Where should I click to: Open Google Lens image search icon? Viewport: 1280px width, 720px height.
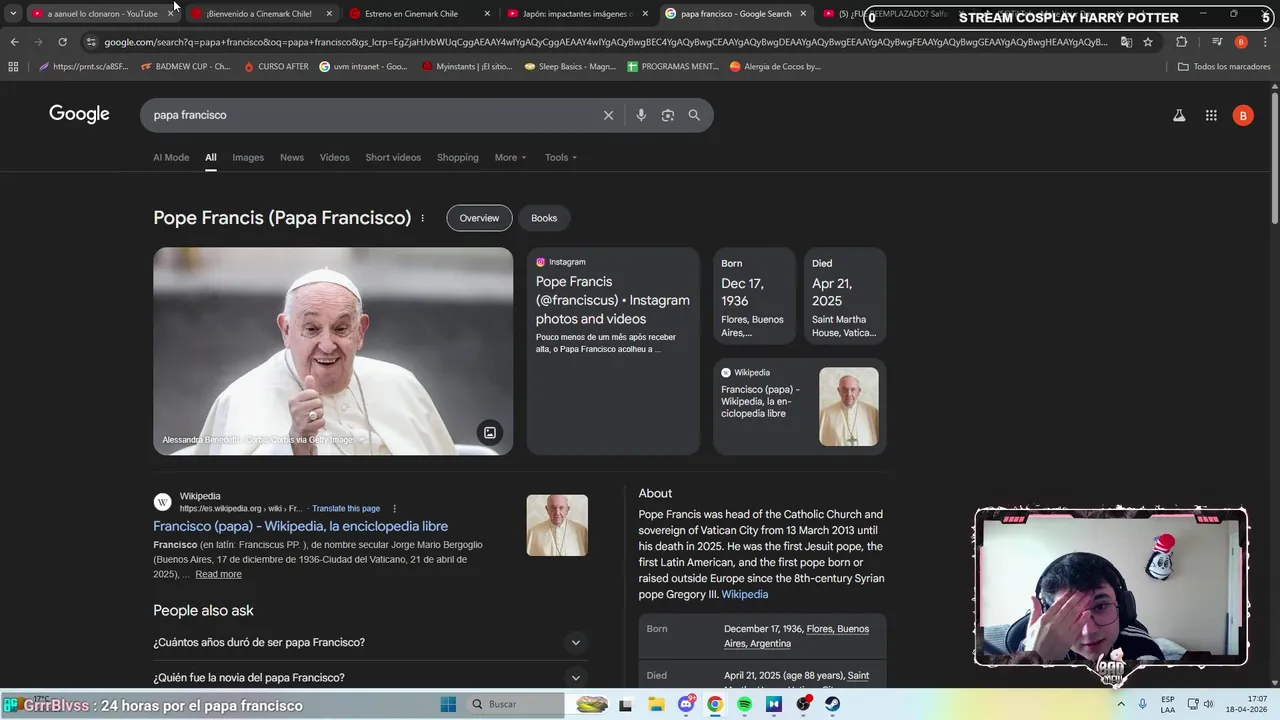(x=668, y=115)
